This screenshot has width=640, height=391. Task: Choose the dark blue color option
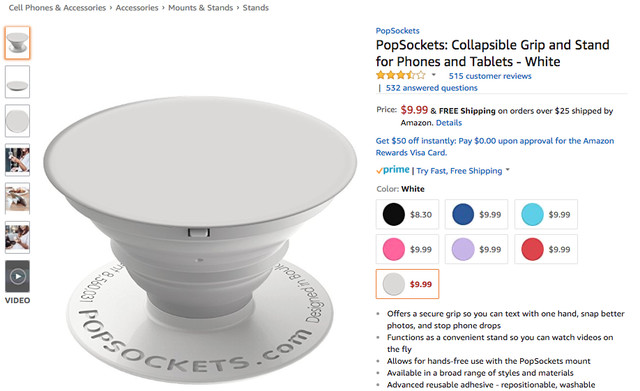pos(476,214)
